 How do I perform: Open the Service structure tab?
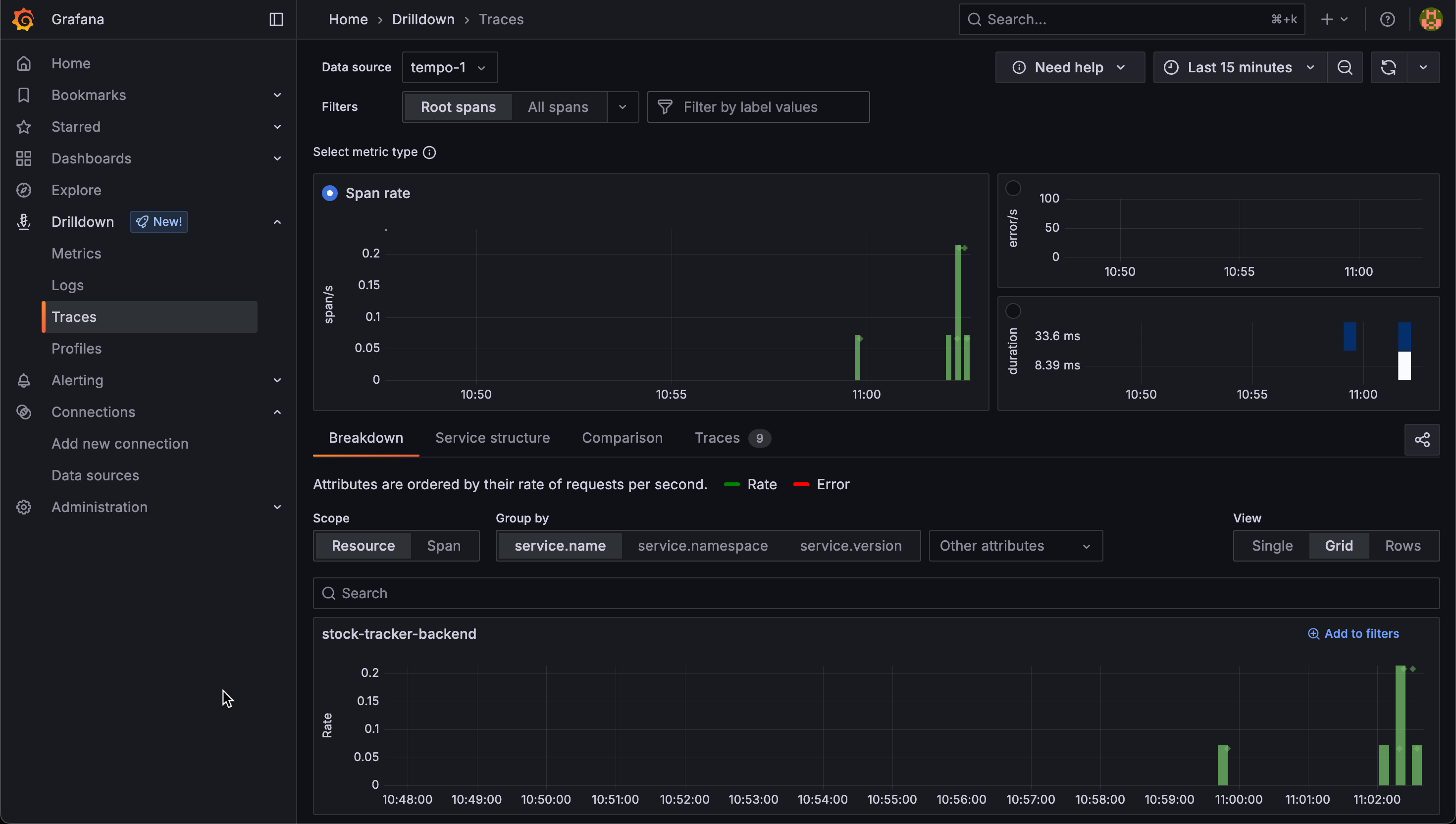coord(492,438)
